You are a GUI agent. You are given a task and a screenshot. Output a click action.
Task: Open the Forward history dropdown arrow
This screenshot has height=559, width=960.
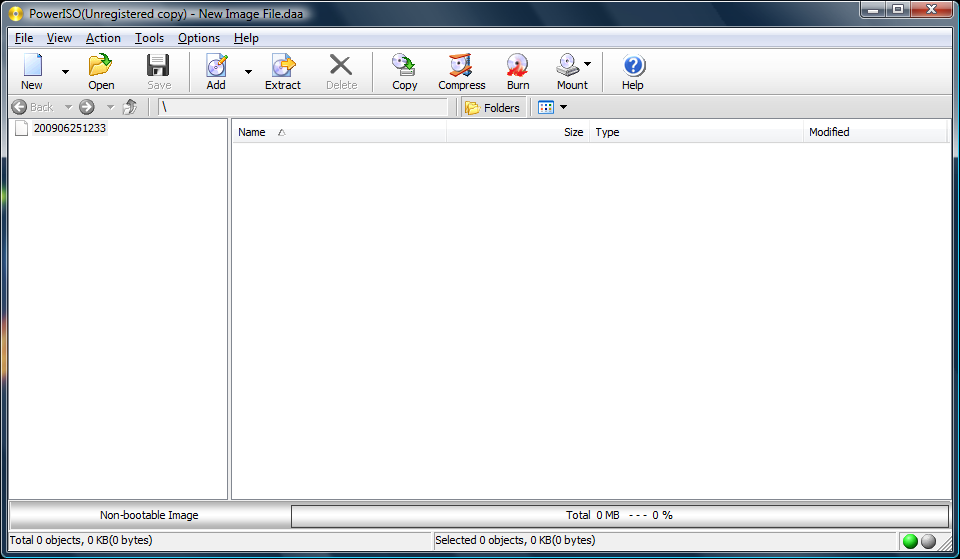pyautogui.click(x=110, y=107)
